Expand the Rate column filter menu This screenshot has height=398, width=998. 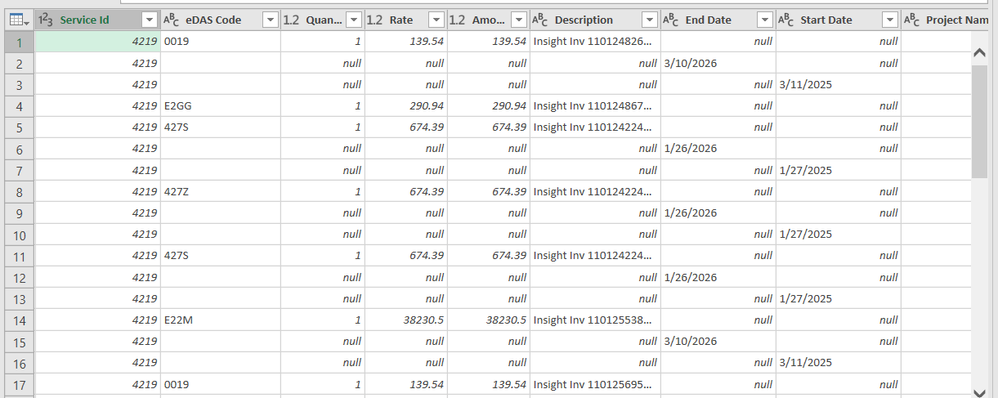point(437,20)
